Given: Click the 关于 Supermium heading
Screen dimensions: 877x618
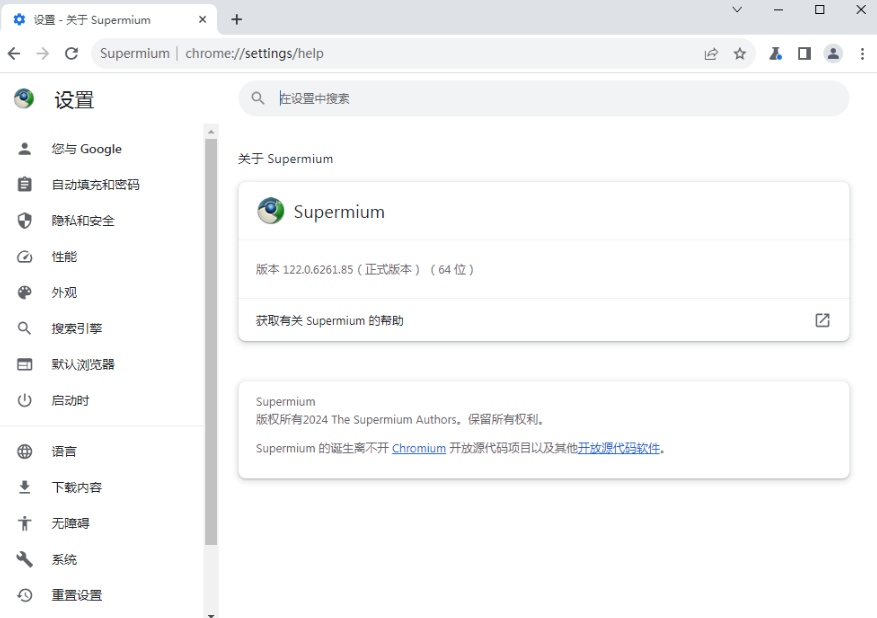Looking at the screenshot, I should [285, 159].
